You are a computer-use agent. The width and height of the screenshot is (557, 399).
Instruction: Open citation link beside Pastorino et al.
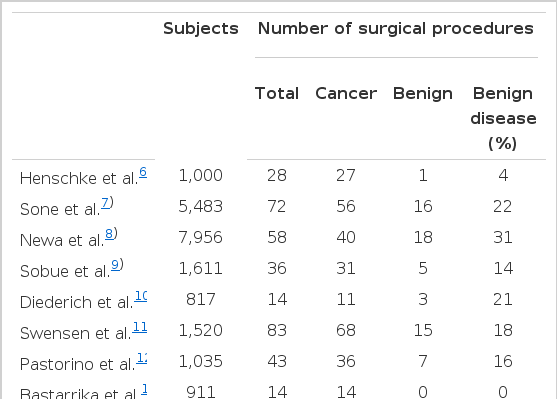coord(142,358)
